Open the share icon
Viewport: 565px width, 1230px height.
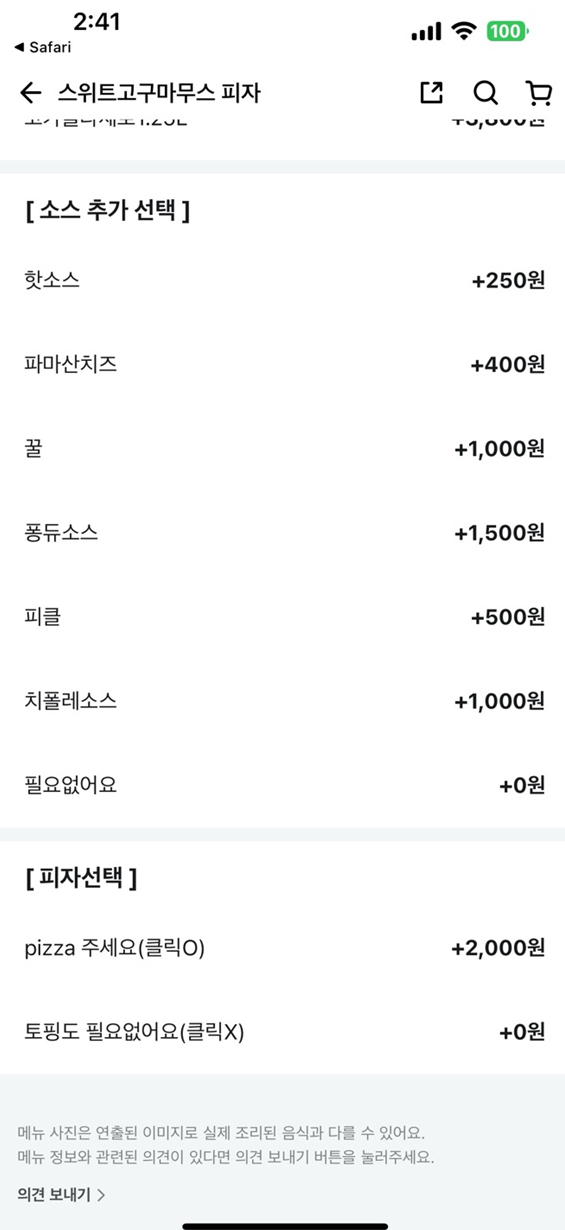431,93
